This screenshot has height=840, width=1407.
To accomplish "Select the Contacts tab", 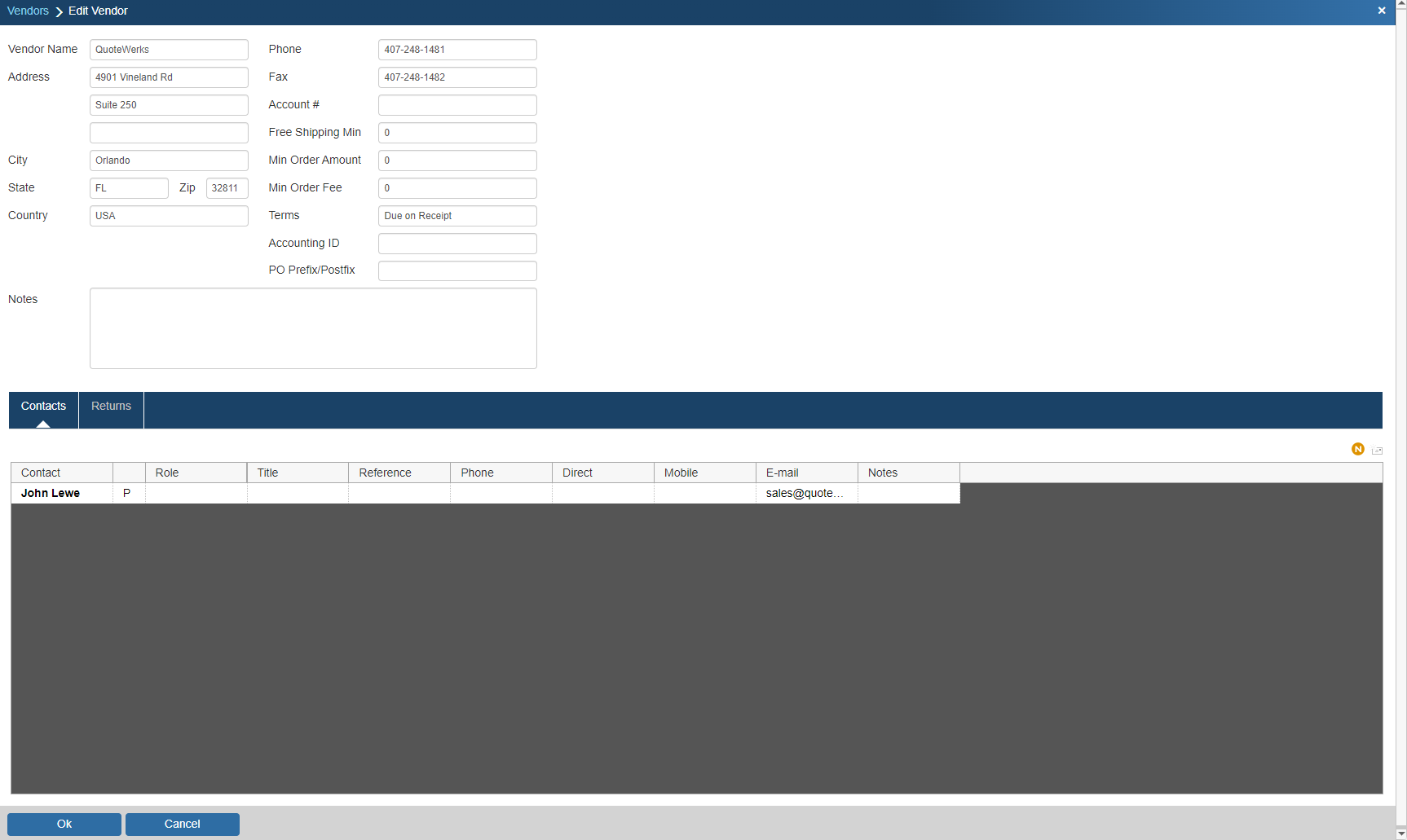I will [x=43, y=407].
